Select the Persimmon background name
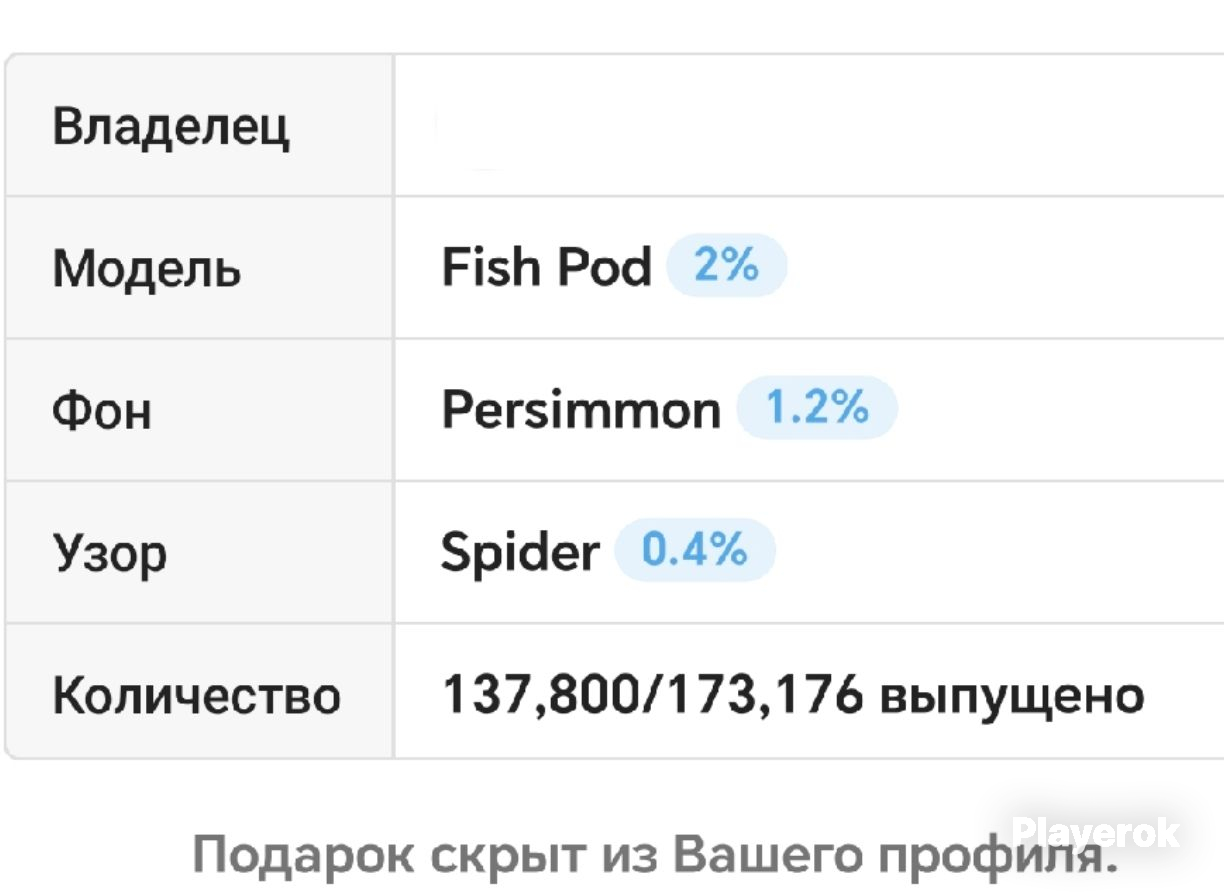The width and height of the screenshot is (1224, 896). 581,409
